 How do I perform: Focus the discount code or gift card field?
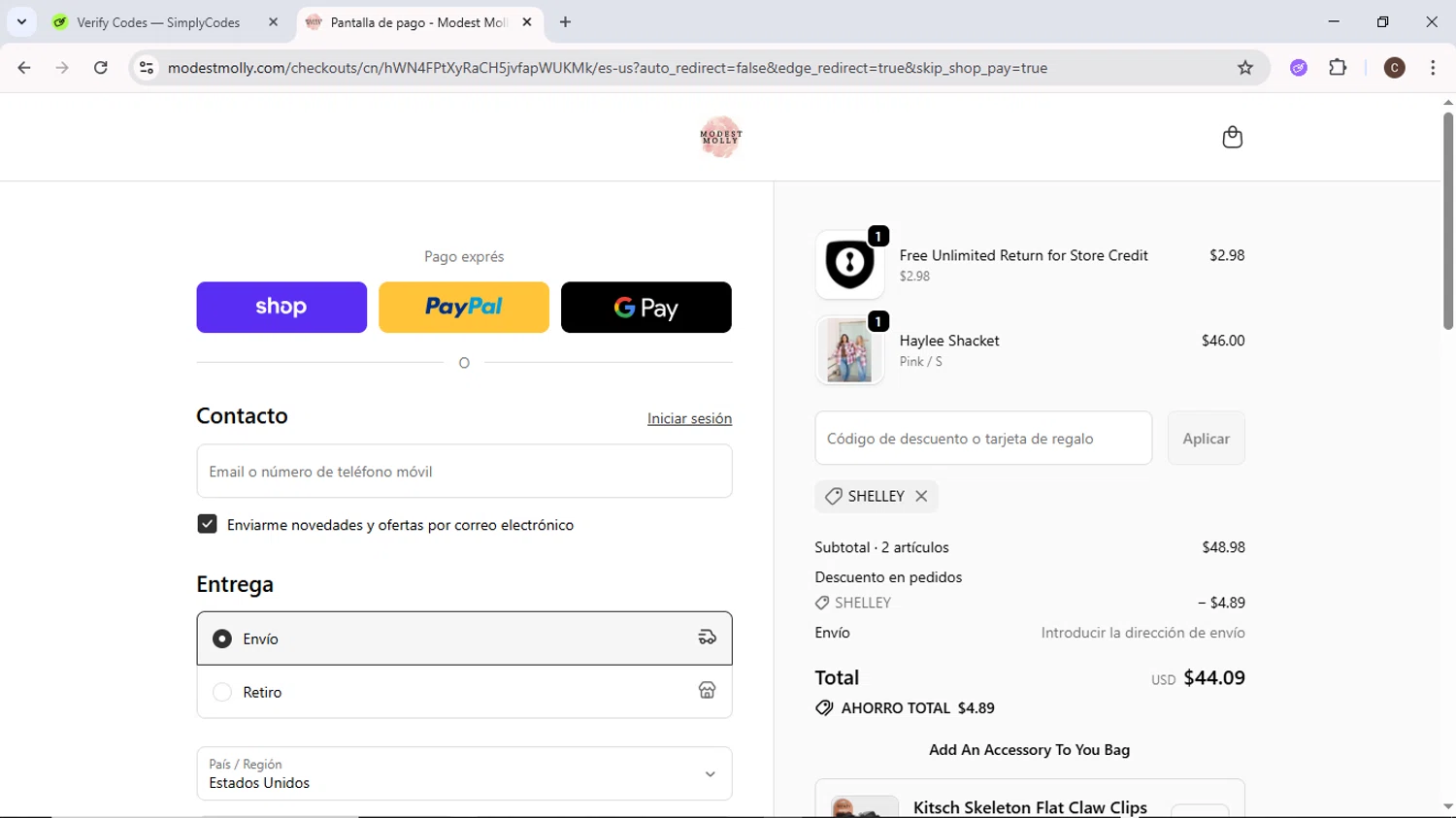pyautogui.click(x=983, y=439)
